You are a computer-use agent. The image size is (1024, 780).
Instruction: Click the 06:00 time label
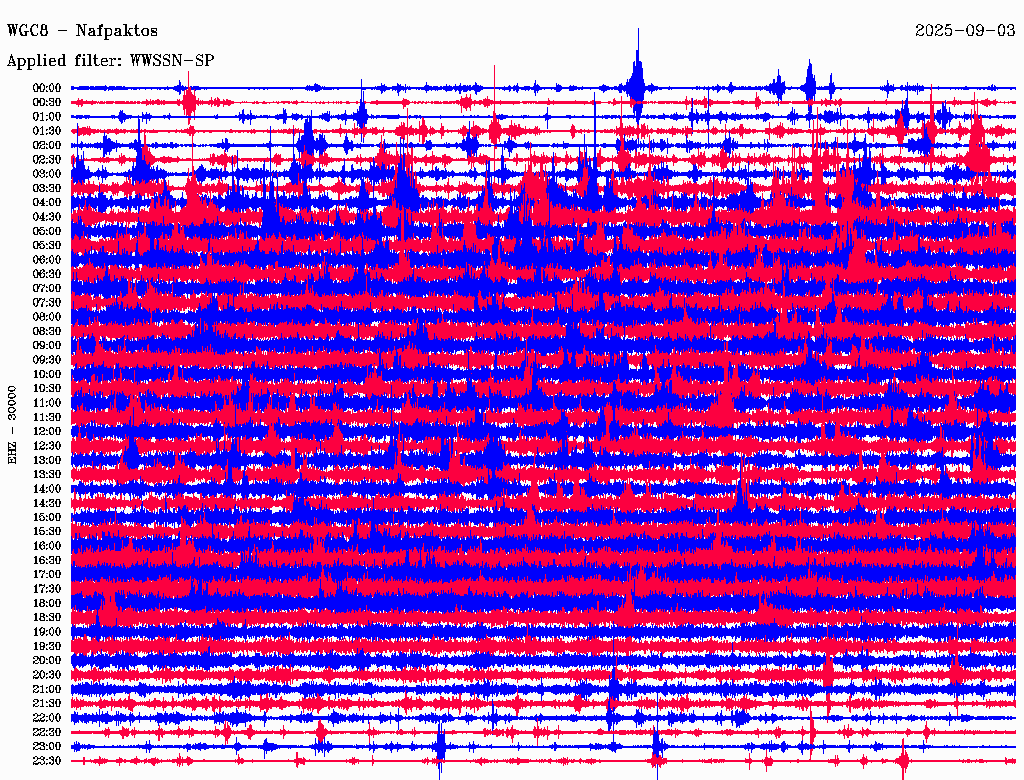click(x=47, y=260)
